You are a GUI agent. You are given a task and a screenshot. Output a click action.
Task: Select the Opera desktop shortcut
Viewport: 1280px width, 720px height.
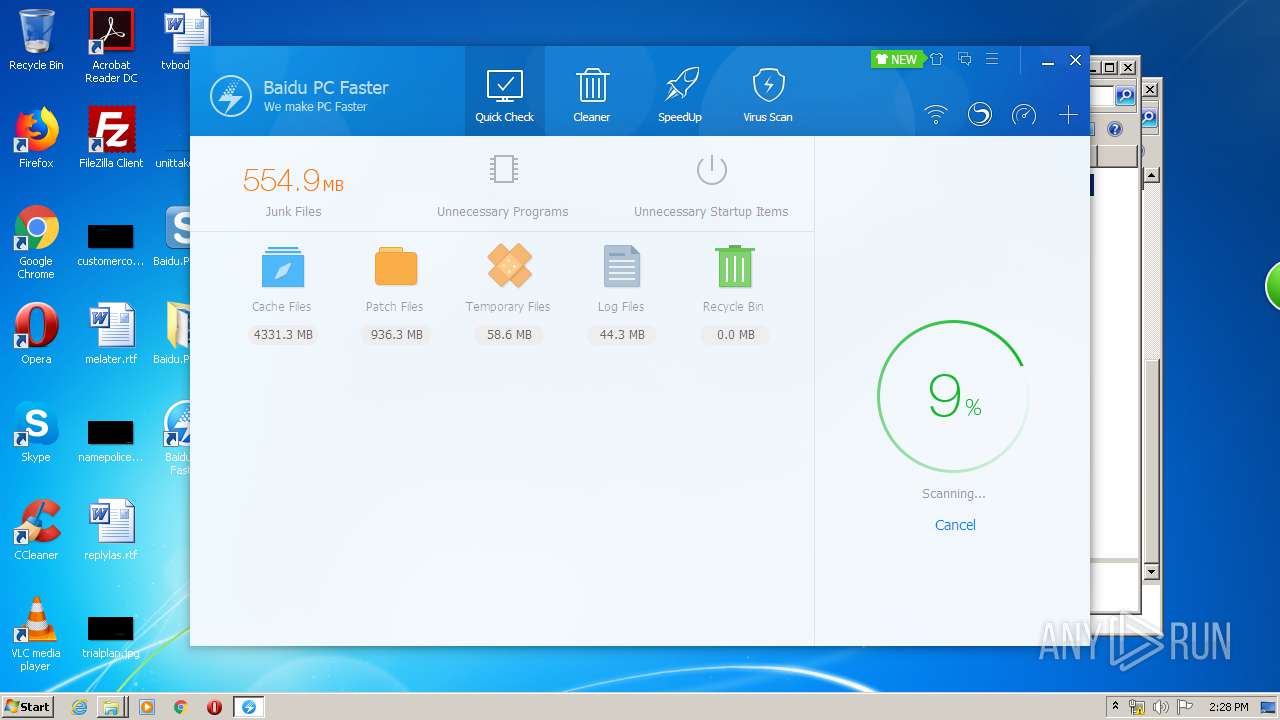[x=36, y=333]
